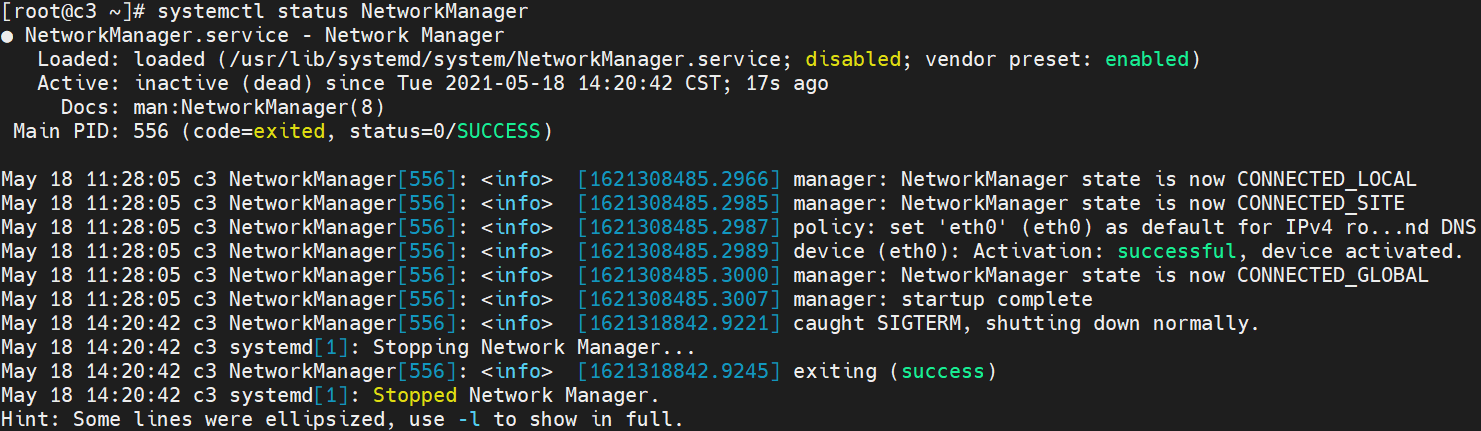Click the man:NetworkManager(8) docs reference

258,107
